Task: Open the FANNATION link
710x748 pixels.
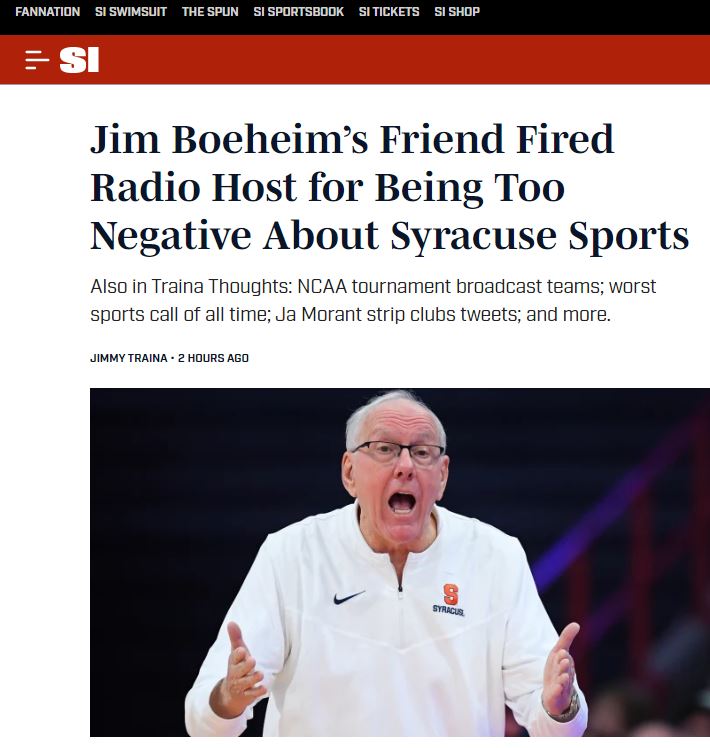Action: click(x=48, y=11)
